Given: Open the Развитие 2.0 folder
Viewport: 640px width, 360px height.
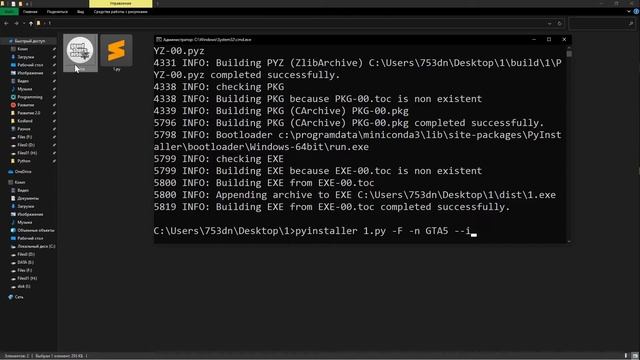Looking at the screenshot, I should click(x=29, y=113).
